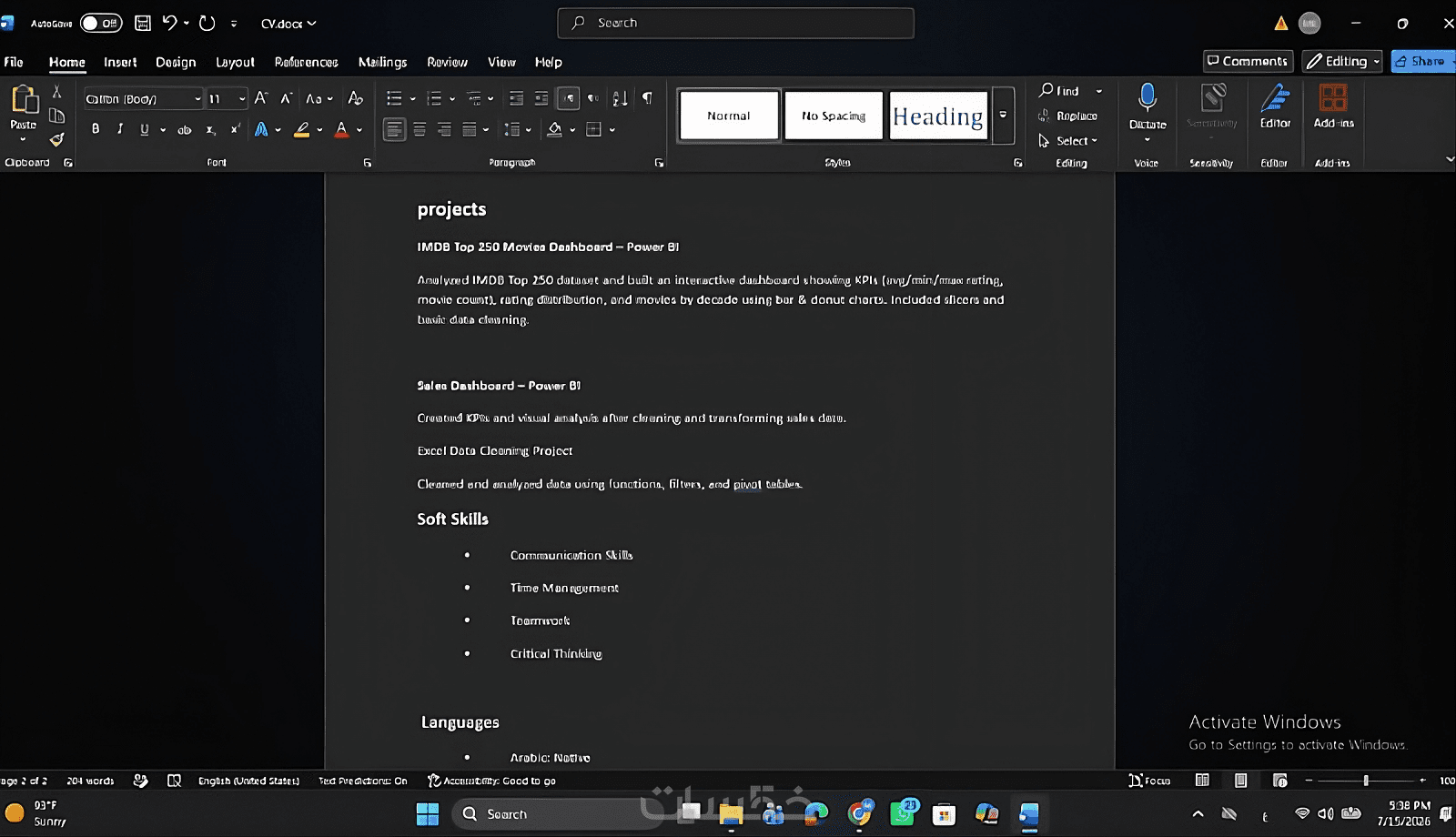Open the font name dropdown
This screenshot has width=1456, height=837.
point(197,98)
